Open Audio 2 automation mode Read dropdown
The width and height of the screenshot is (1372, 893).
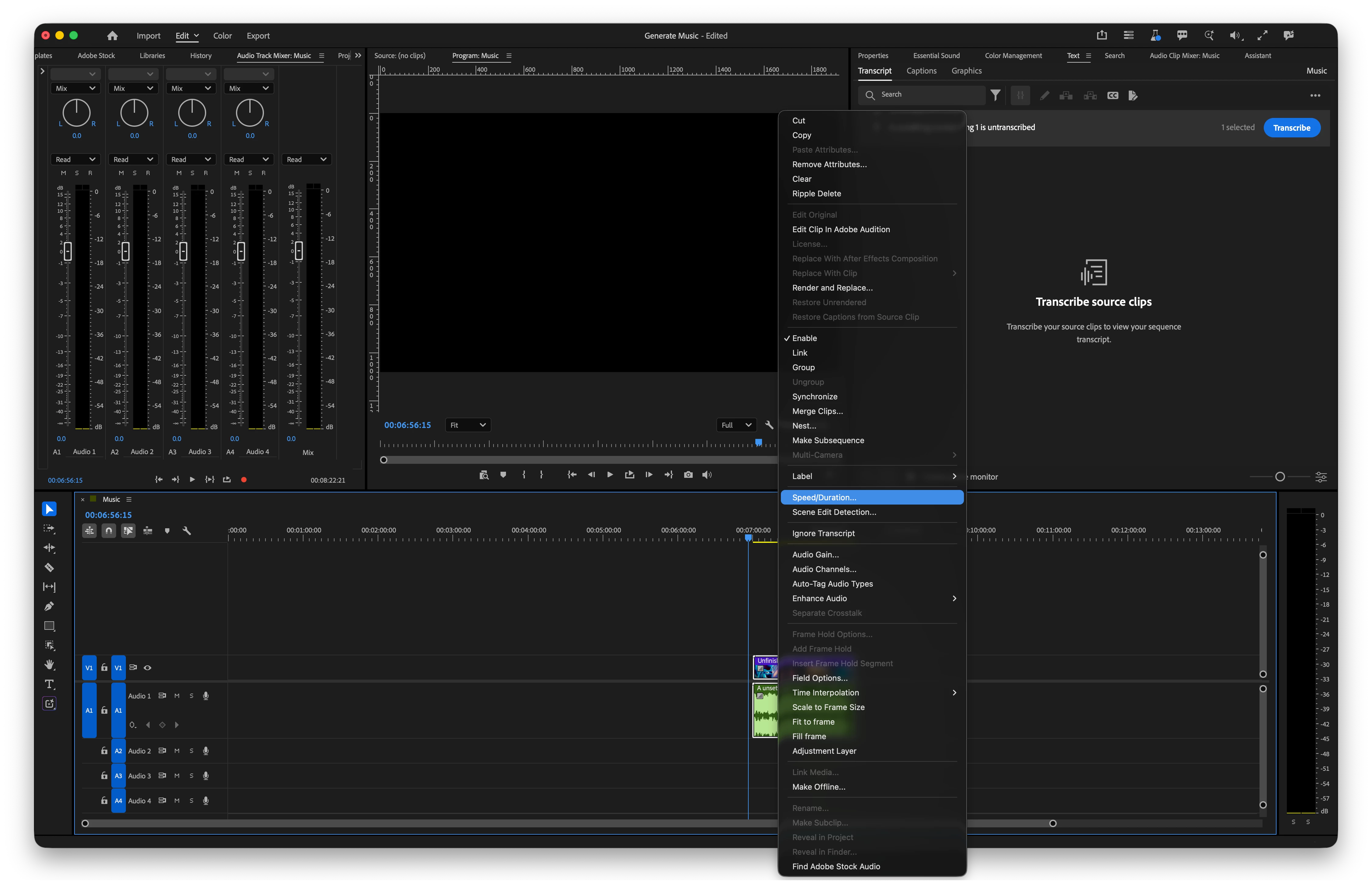coord(133,160)
